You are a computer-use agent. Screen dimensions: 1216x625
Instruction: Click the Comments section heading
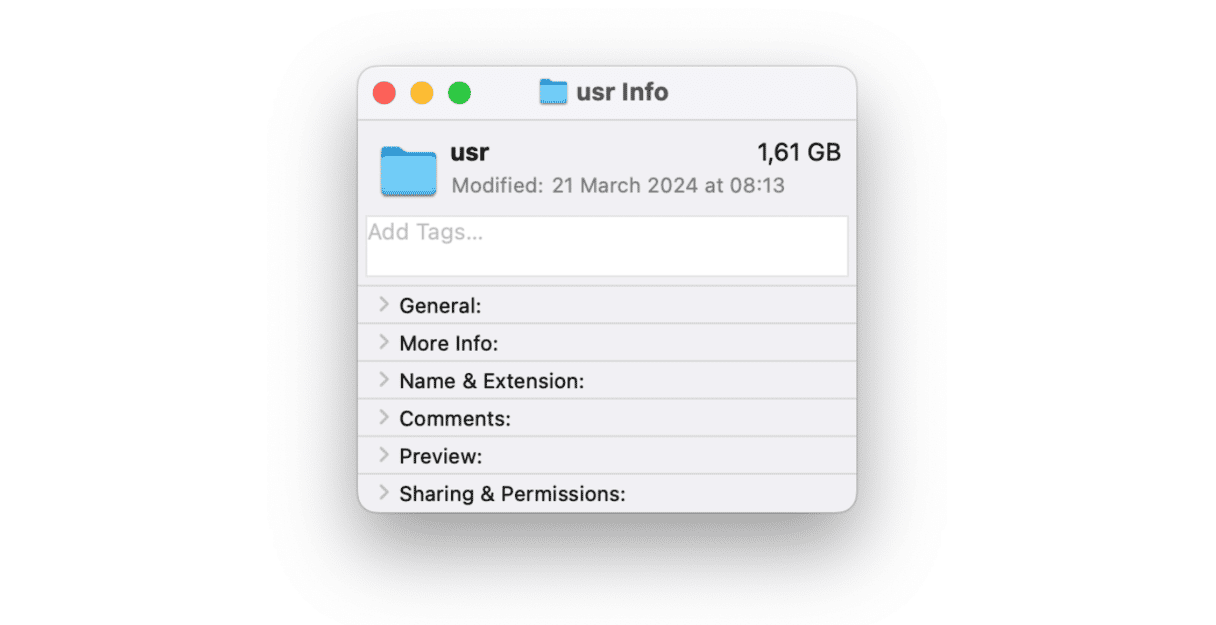pyautogui.click(x=455, y=419)
